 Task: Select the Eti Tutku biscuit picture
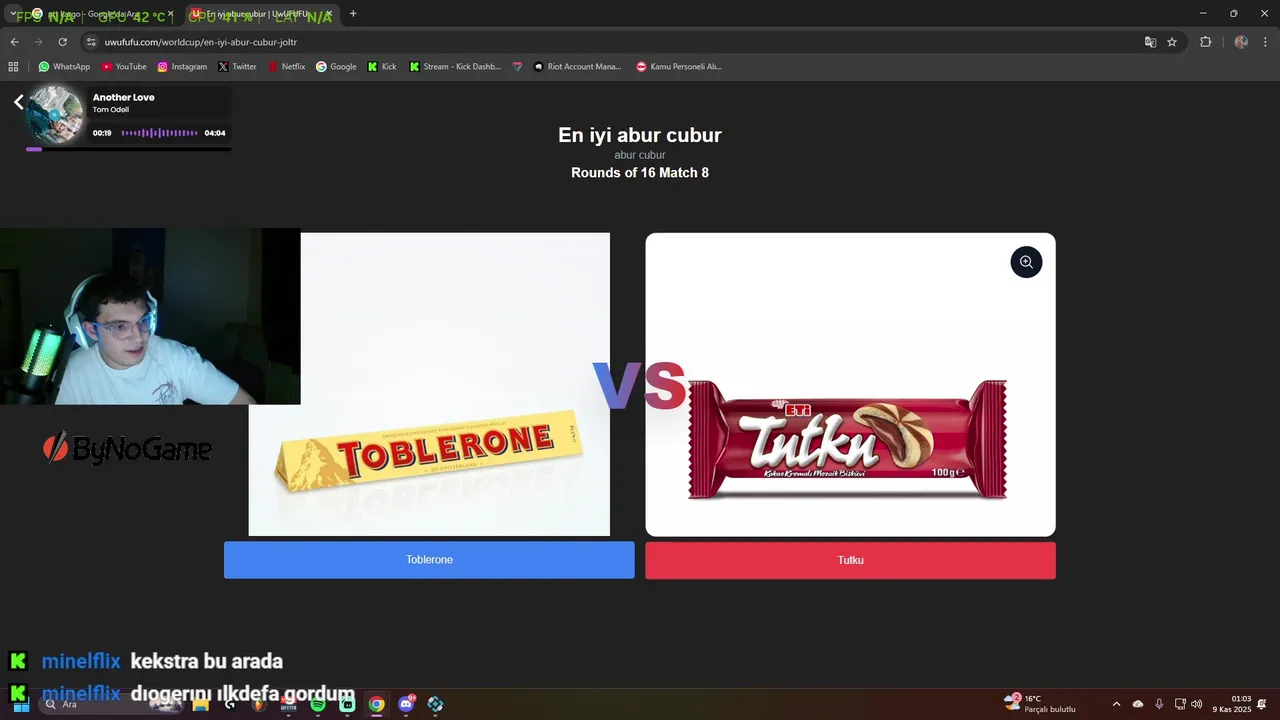[850, 384]
